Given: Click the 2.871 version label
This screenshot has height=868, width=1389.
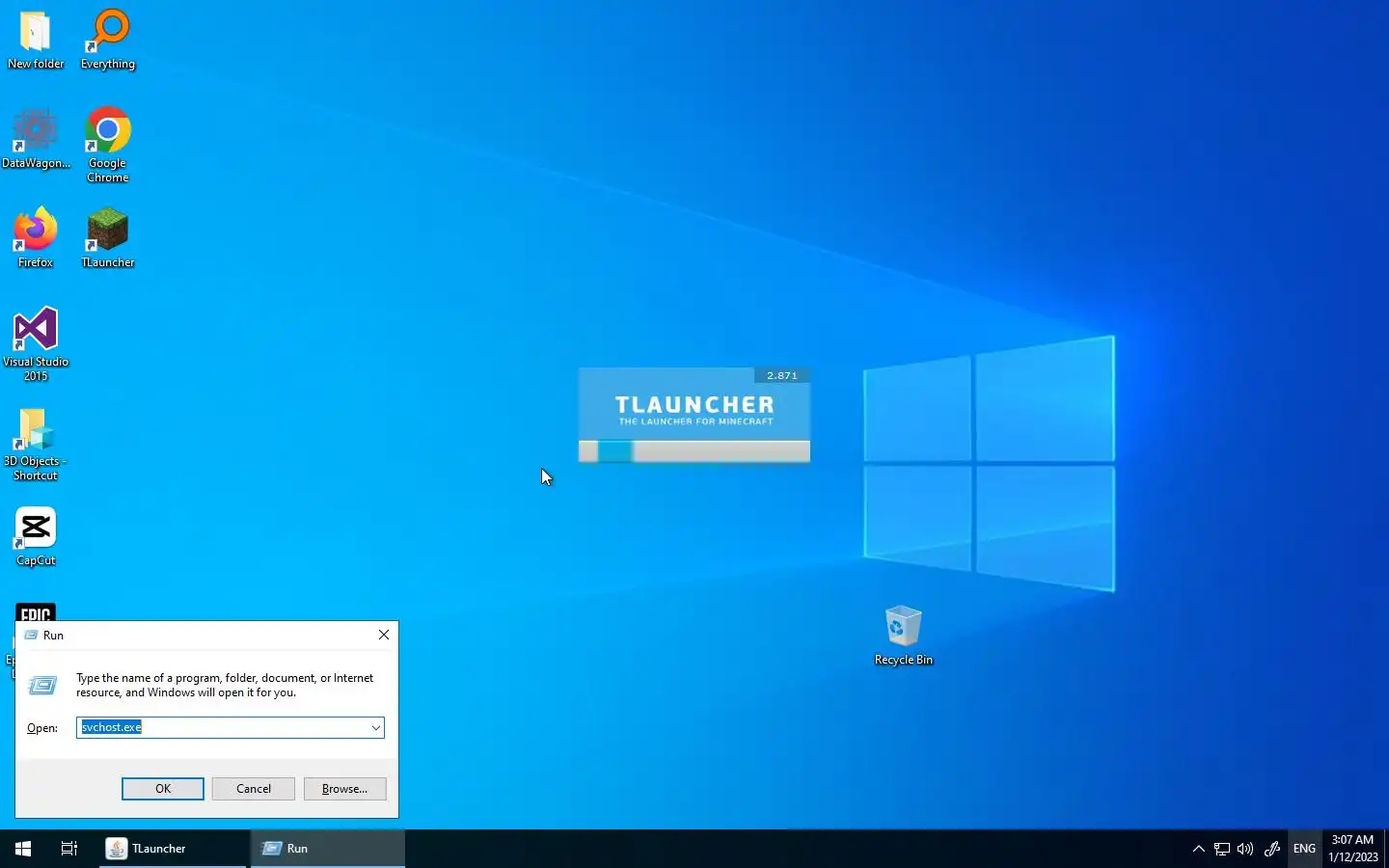Looking at the screenshot, I should click(782, 375).
